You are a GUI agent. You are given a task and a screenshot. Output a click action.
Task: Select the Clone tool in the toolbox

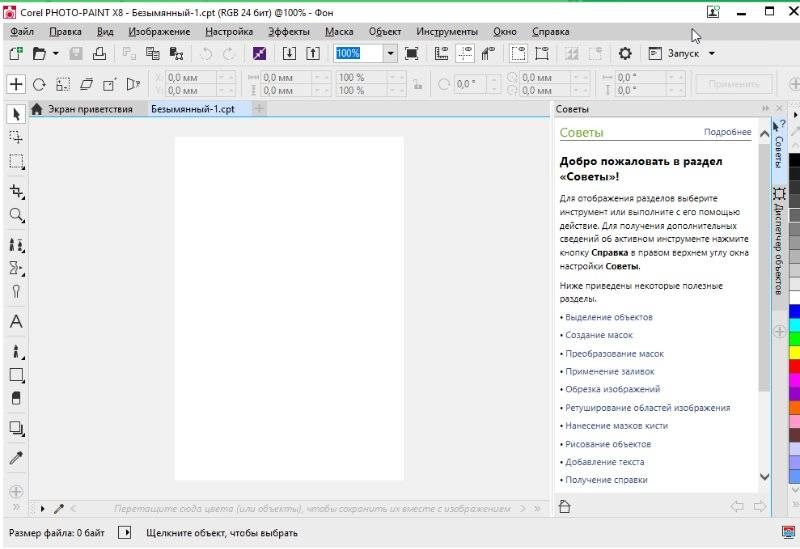pyautogui.click(x=16, y=244)
